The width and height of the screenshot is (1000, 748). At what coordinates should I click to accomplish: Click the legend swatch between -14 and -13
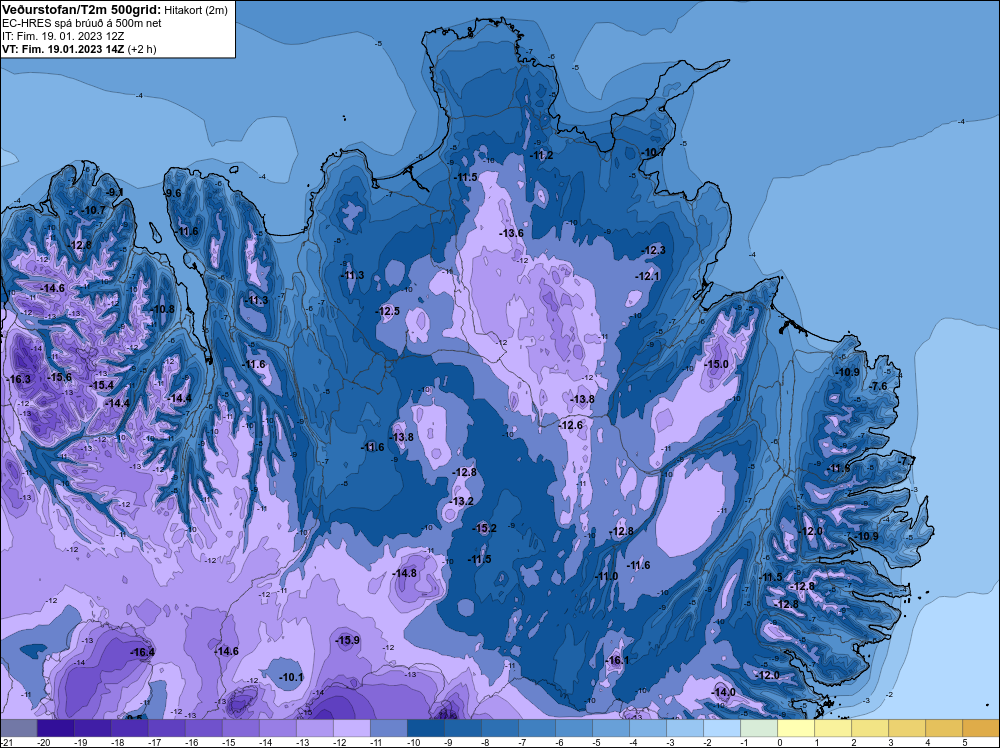[x=277, y=728]
